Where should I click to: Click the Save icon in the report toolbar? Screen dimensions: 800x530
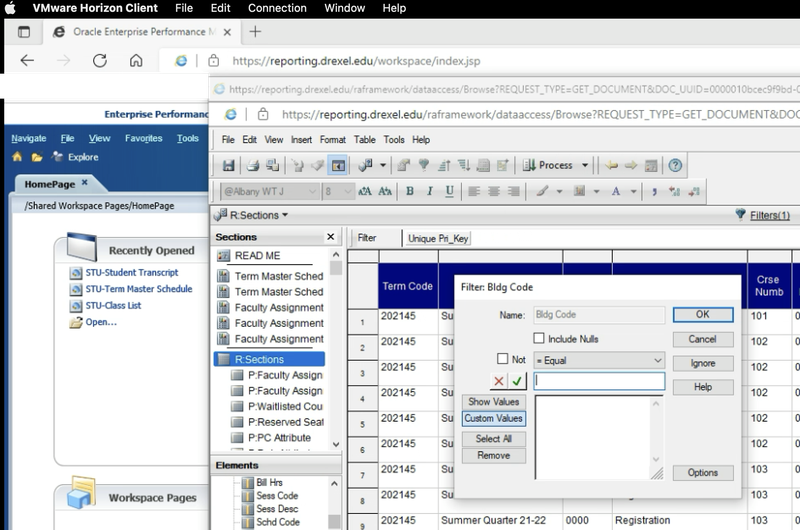(228, 165)
